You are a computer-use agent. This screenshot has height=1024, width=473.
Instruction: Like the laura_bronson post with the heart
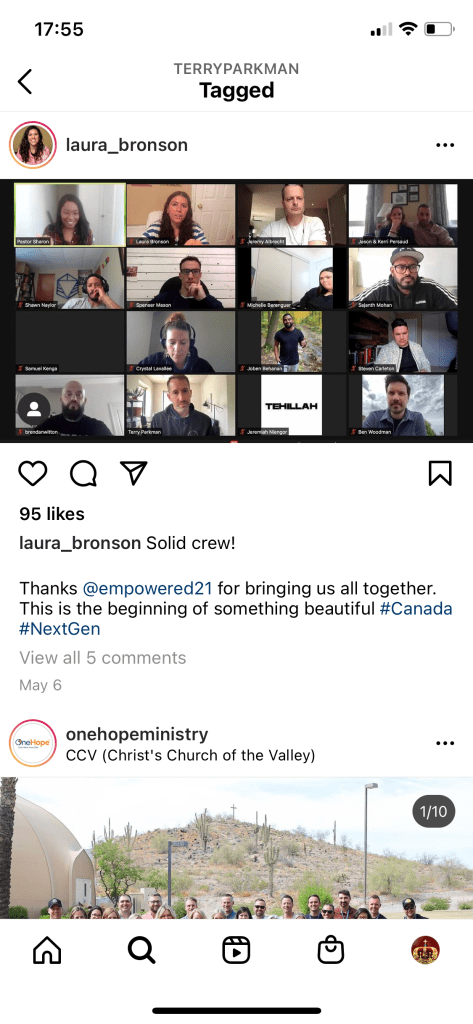(x=33, y=473)
